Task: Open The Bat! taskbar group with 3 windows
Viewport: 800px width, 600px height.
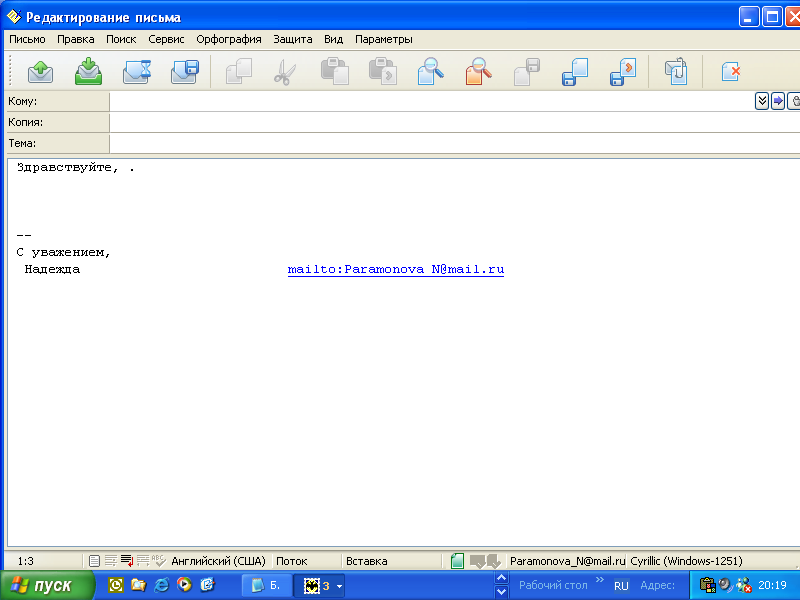Action: click(320, 585)
